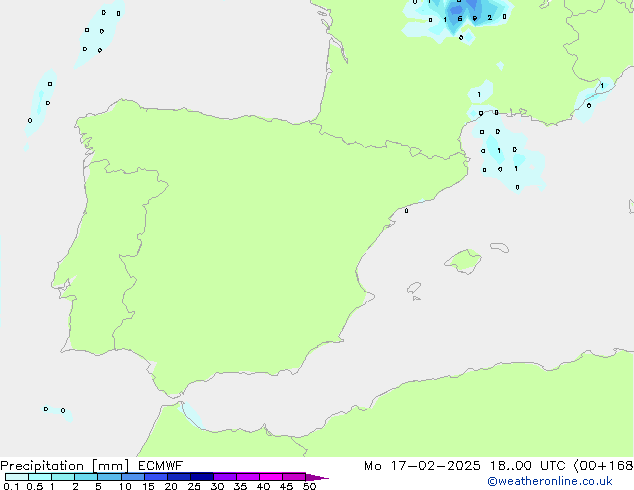
Task: Select the 20–25 mm legend swatch
Action: click(x=178, y=477)
